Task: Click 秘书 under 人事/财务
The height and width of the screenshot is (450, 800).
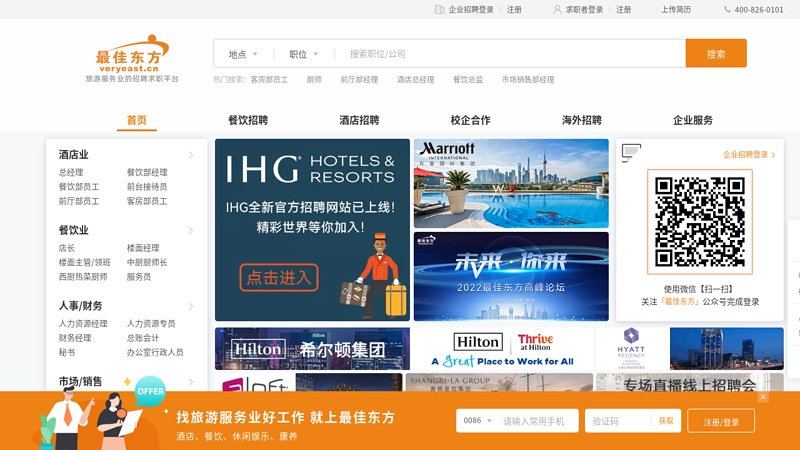Action: 67,352
